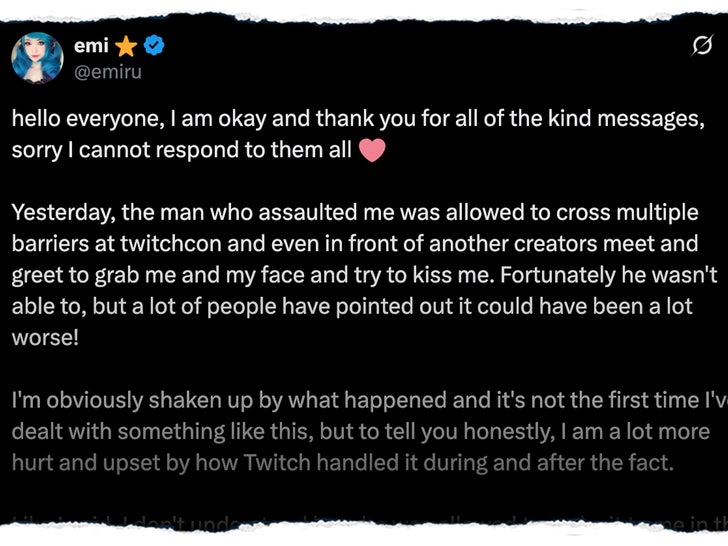The width and height of the screenshot is (728, 546).
Task: Click the line "sorry I cannot respond to them all"
Action: [x=180, y=151]
